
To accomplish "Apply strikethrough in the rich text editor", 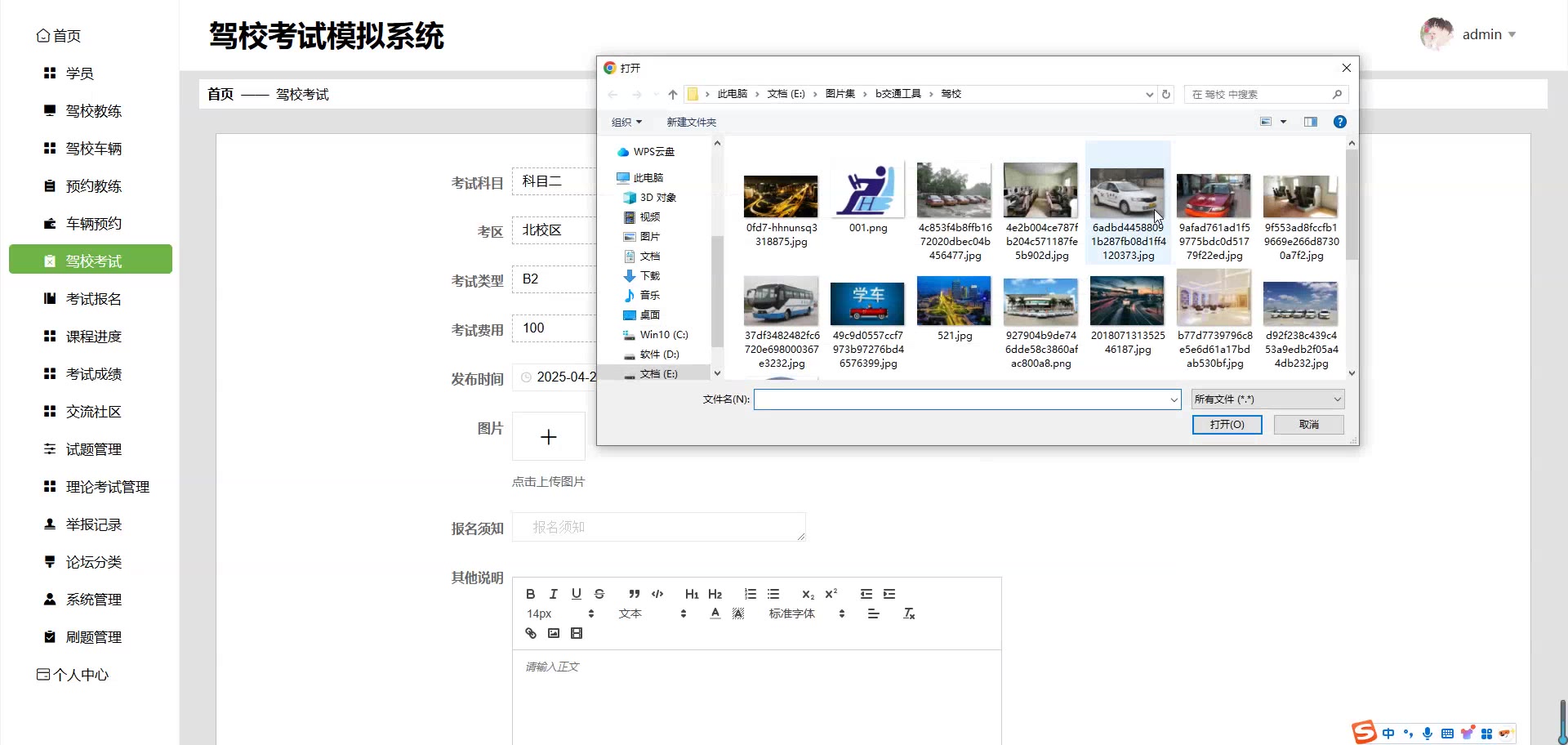I will [599, 594].
